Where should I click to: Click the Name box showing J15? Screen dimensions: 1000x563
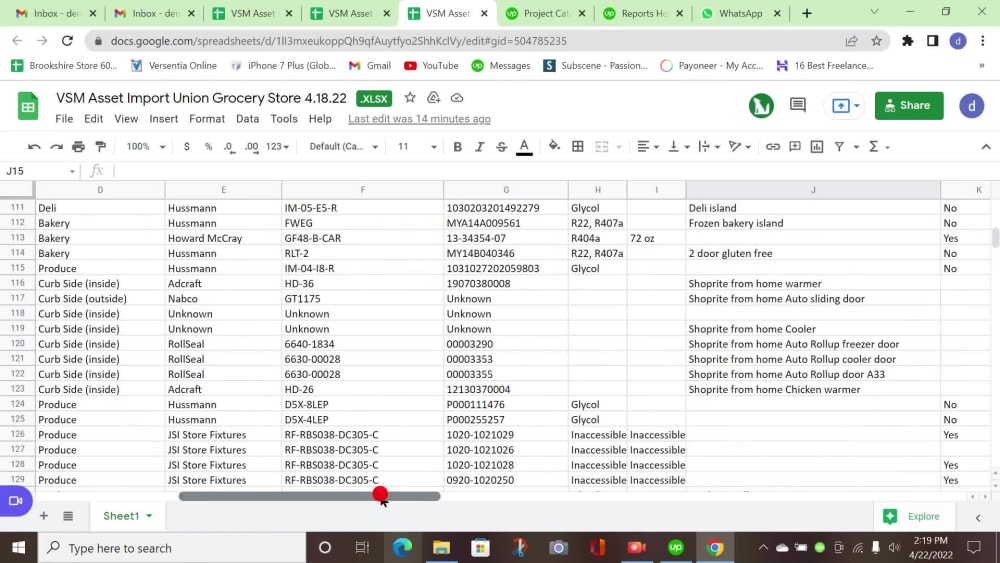point(40,171)
